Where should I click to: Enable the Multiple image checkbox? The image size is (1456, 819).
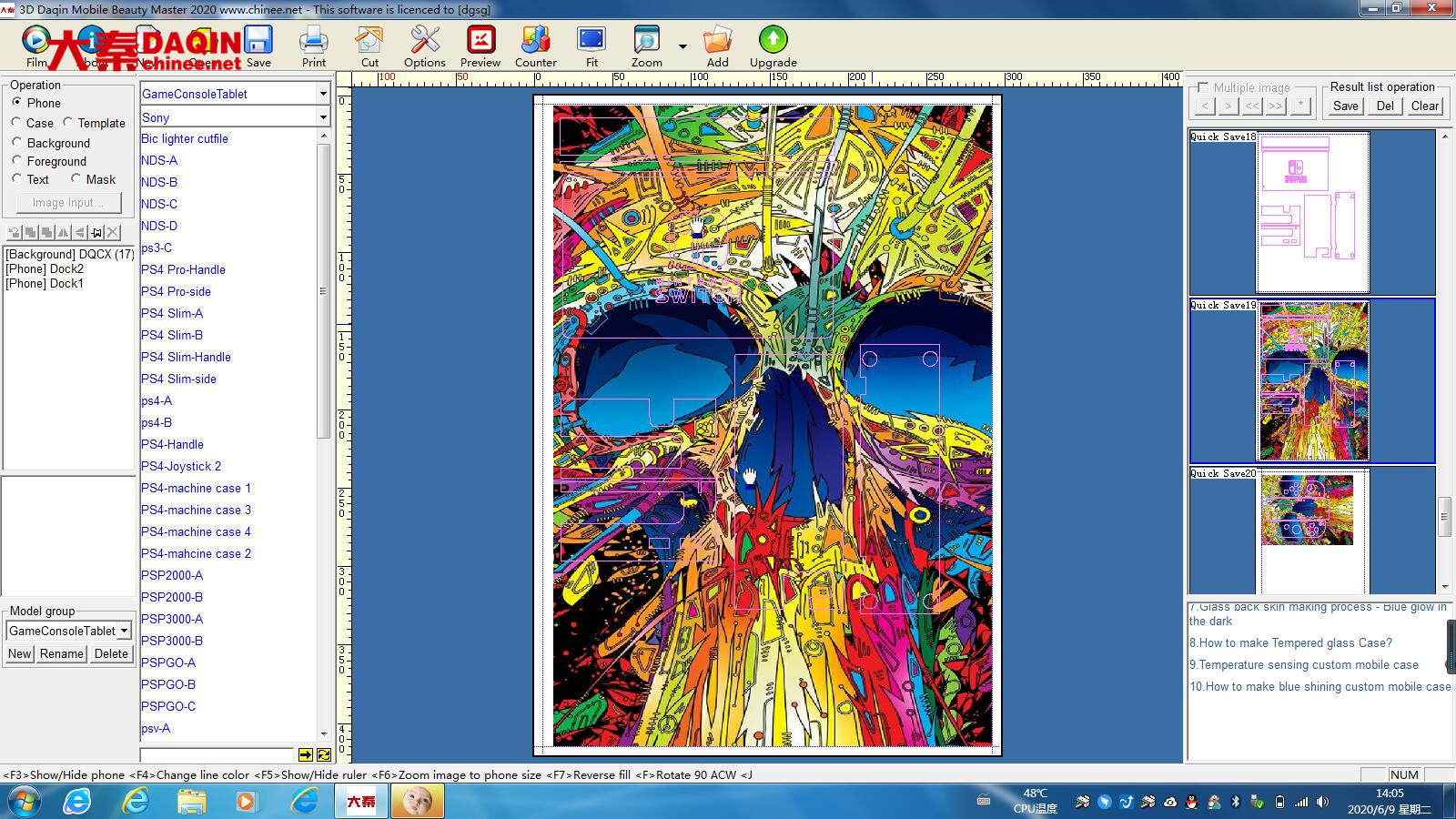1203,87
